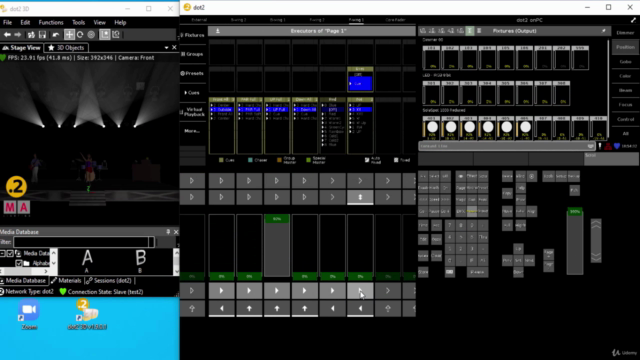Click the last list icon before Fixtures (Output) title
The height and width of the screenshot is (360, 640).
click(x=479, y=31)
